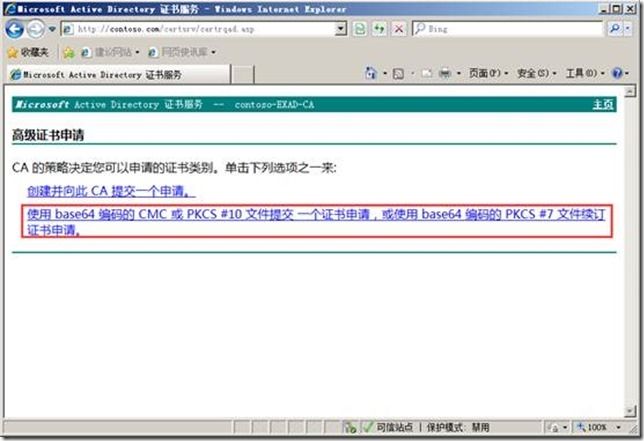Expand the Print dropdown arrow
Viewport: 644px width, 441px height.
(459, 74)
